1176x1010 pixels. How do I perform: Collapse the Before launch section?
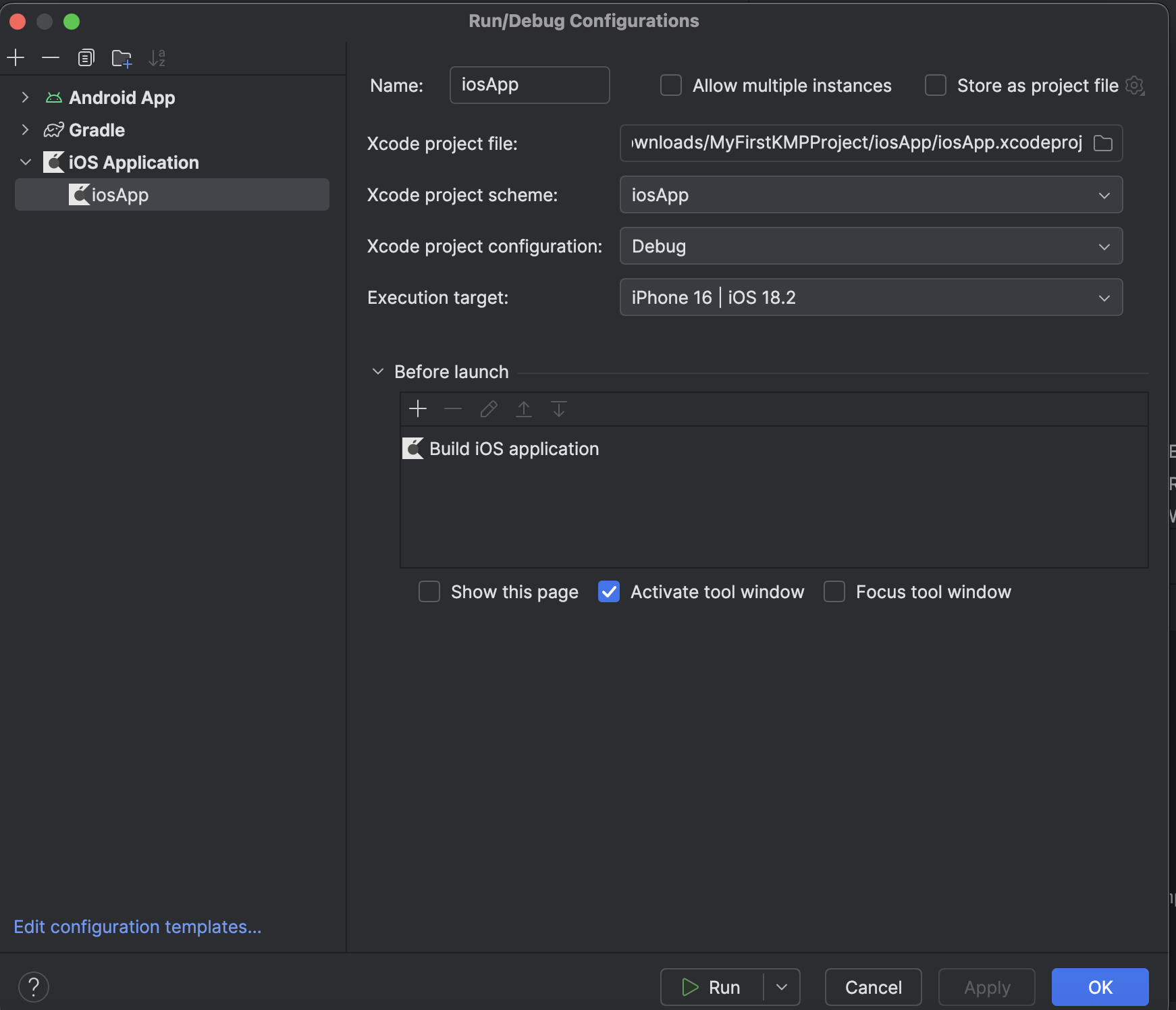pyautogui.click(x=378, y=372)
